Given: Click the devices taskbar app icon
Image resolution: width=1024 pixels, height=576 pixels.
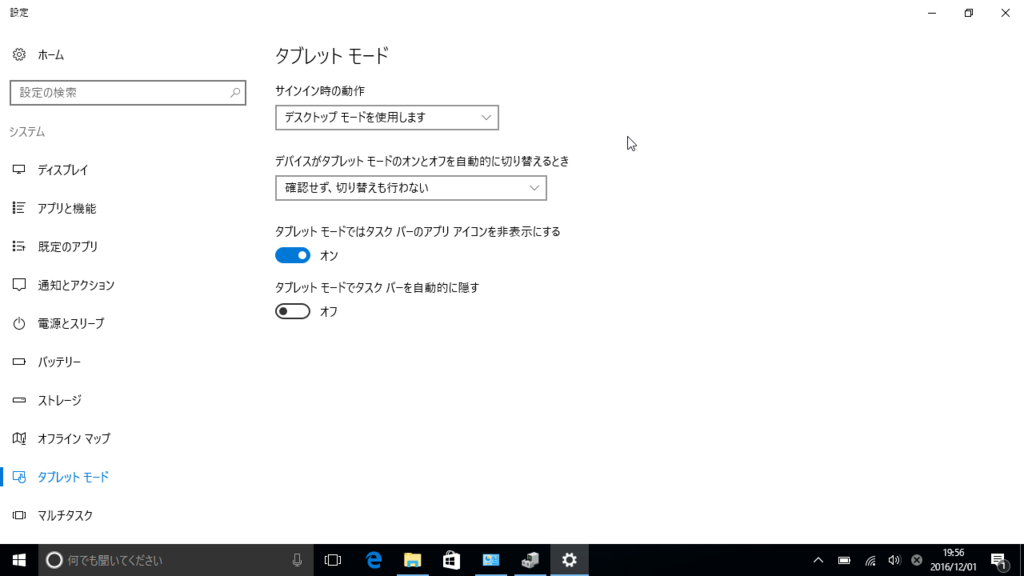Looking at the screenshot, I should tap(530, 560).
